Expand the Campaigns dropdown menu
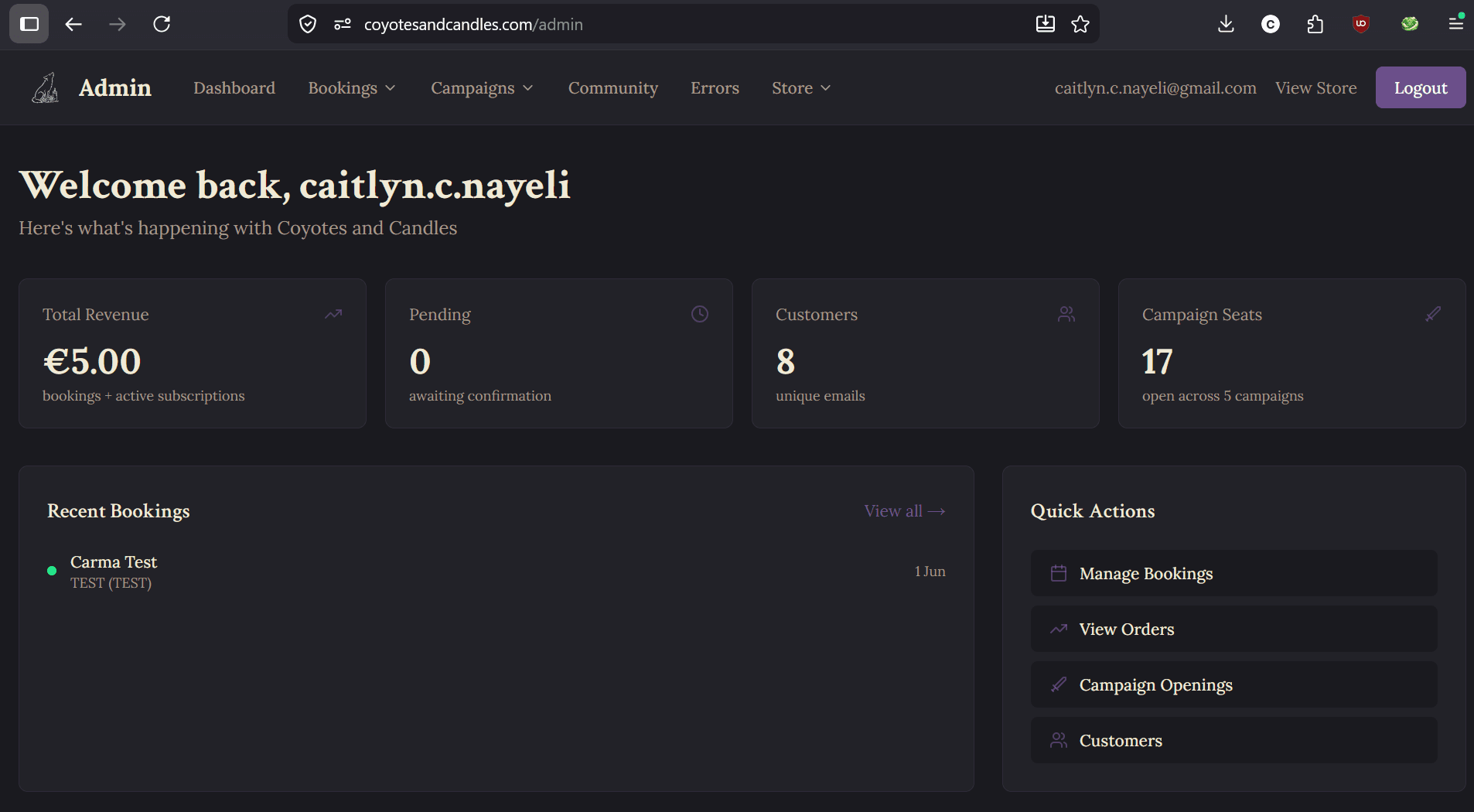 coord(482,88)
